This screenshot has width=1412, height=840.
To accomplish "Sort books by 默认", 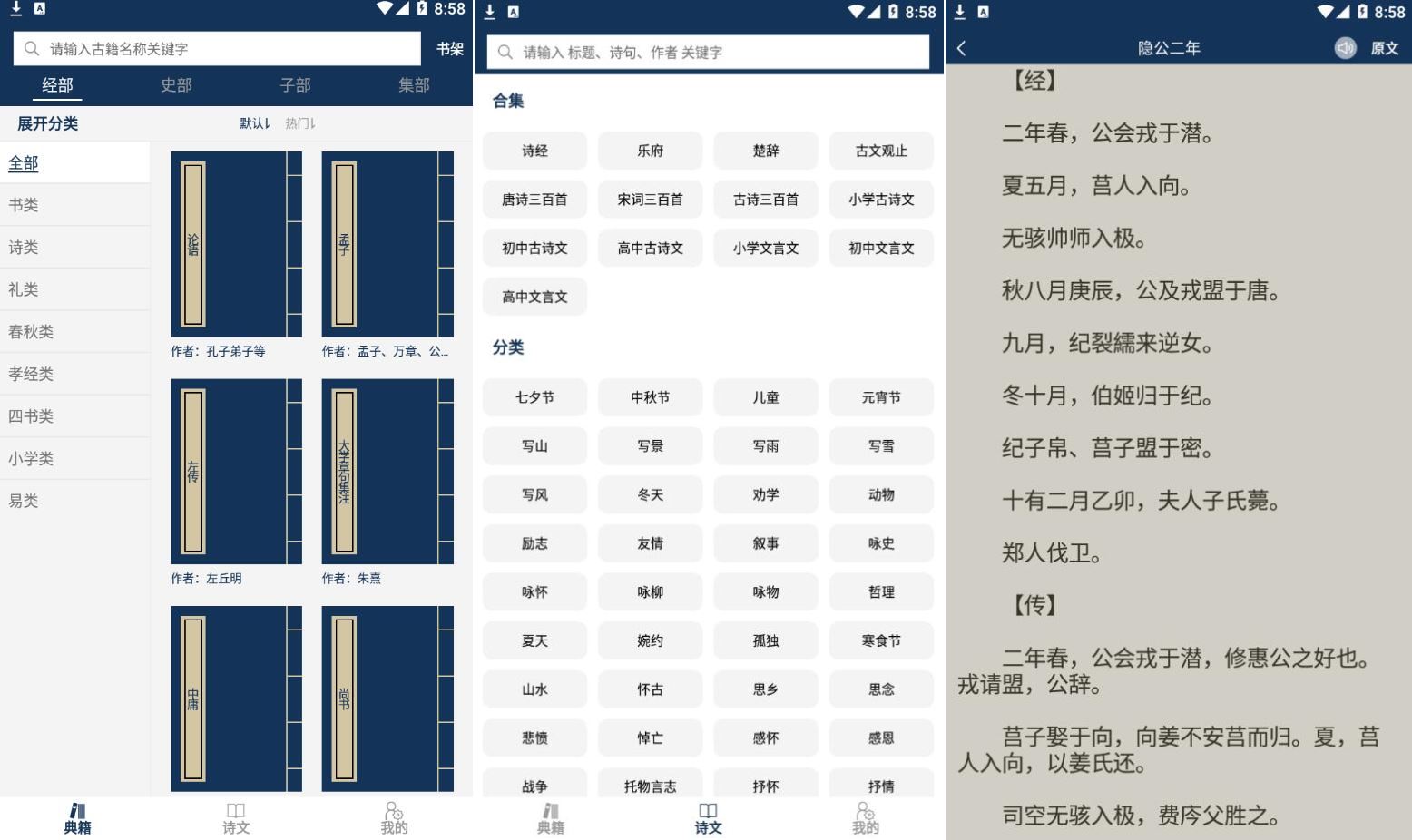I will (x=254, y=123).
